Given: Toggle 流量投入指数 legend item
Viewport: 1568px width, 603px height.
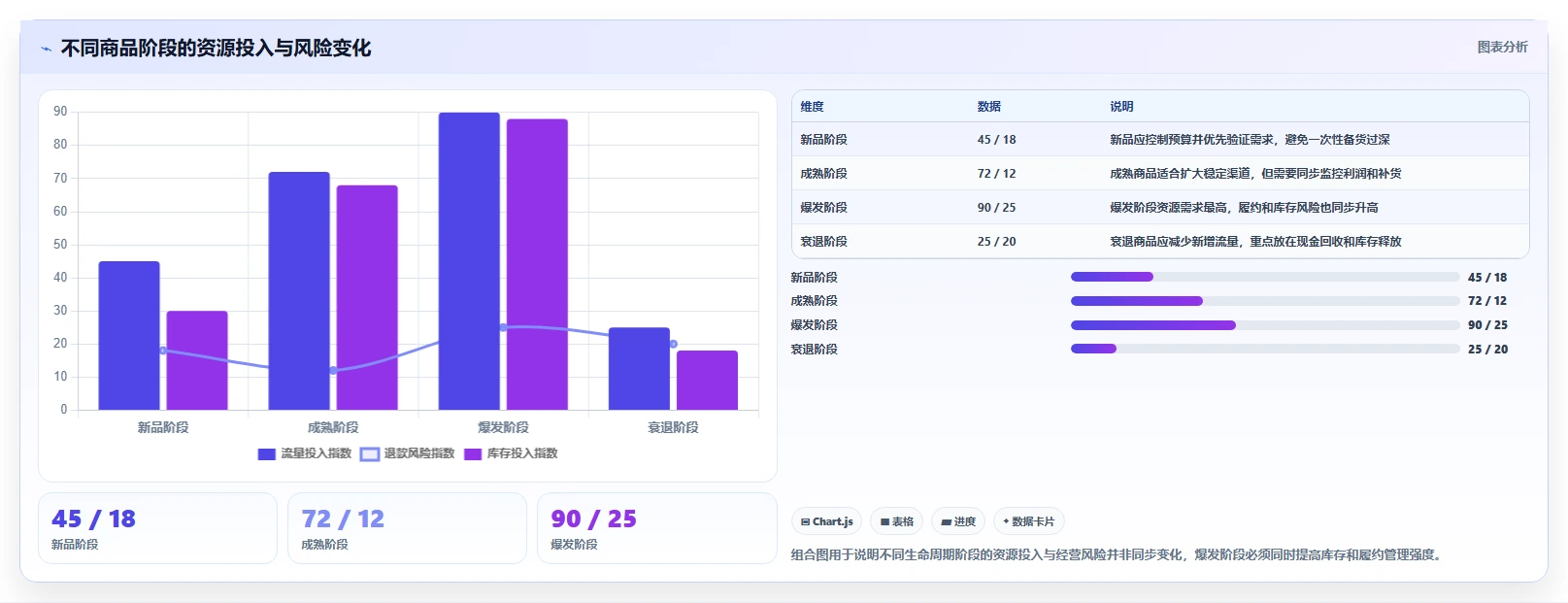Looking at the screenshot, I should click(305, 453).
